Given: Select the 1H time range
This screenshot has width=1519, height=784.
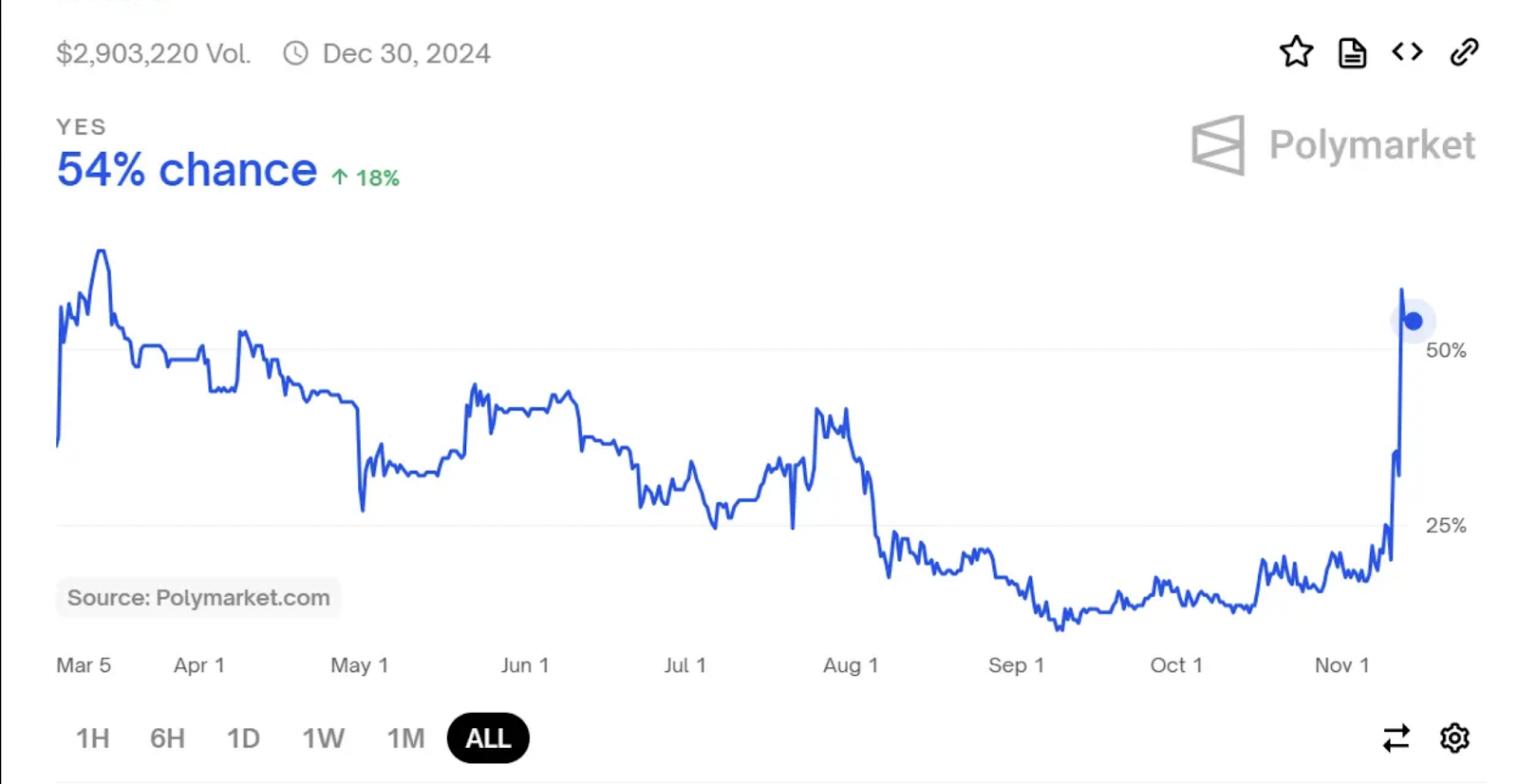Looking at the screenshot, I should tap(92, 738).
